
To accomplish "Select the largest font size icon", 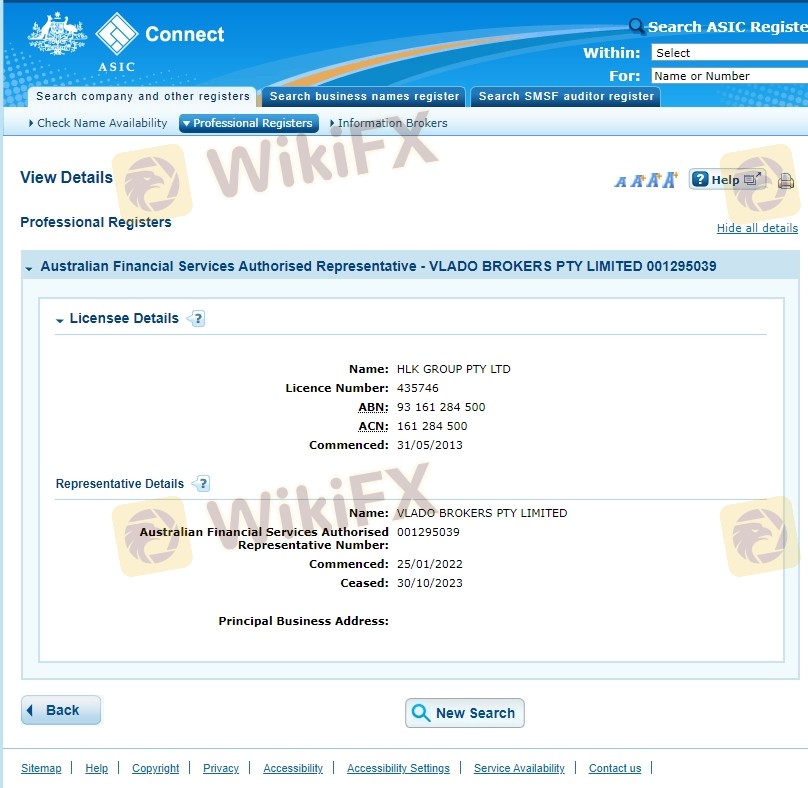I will coord(669,179).
